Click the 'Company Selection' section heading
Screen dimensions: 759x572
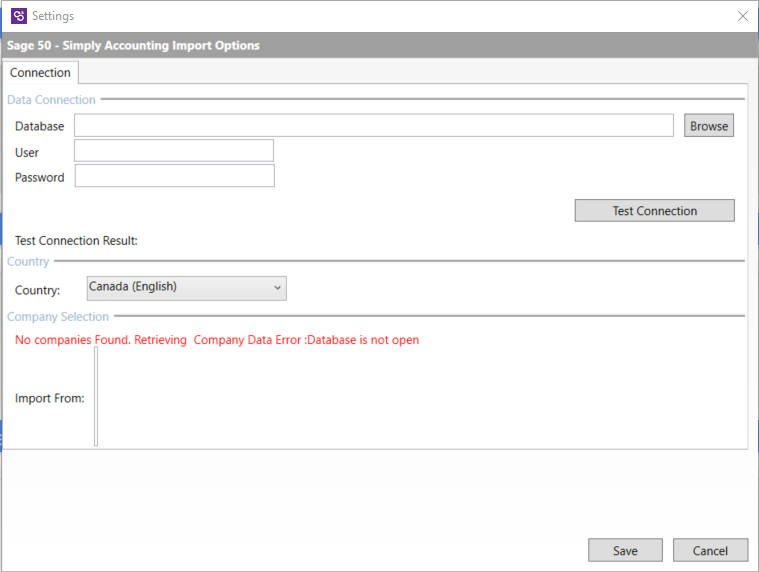coord(58,316)
